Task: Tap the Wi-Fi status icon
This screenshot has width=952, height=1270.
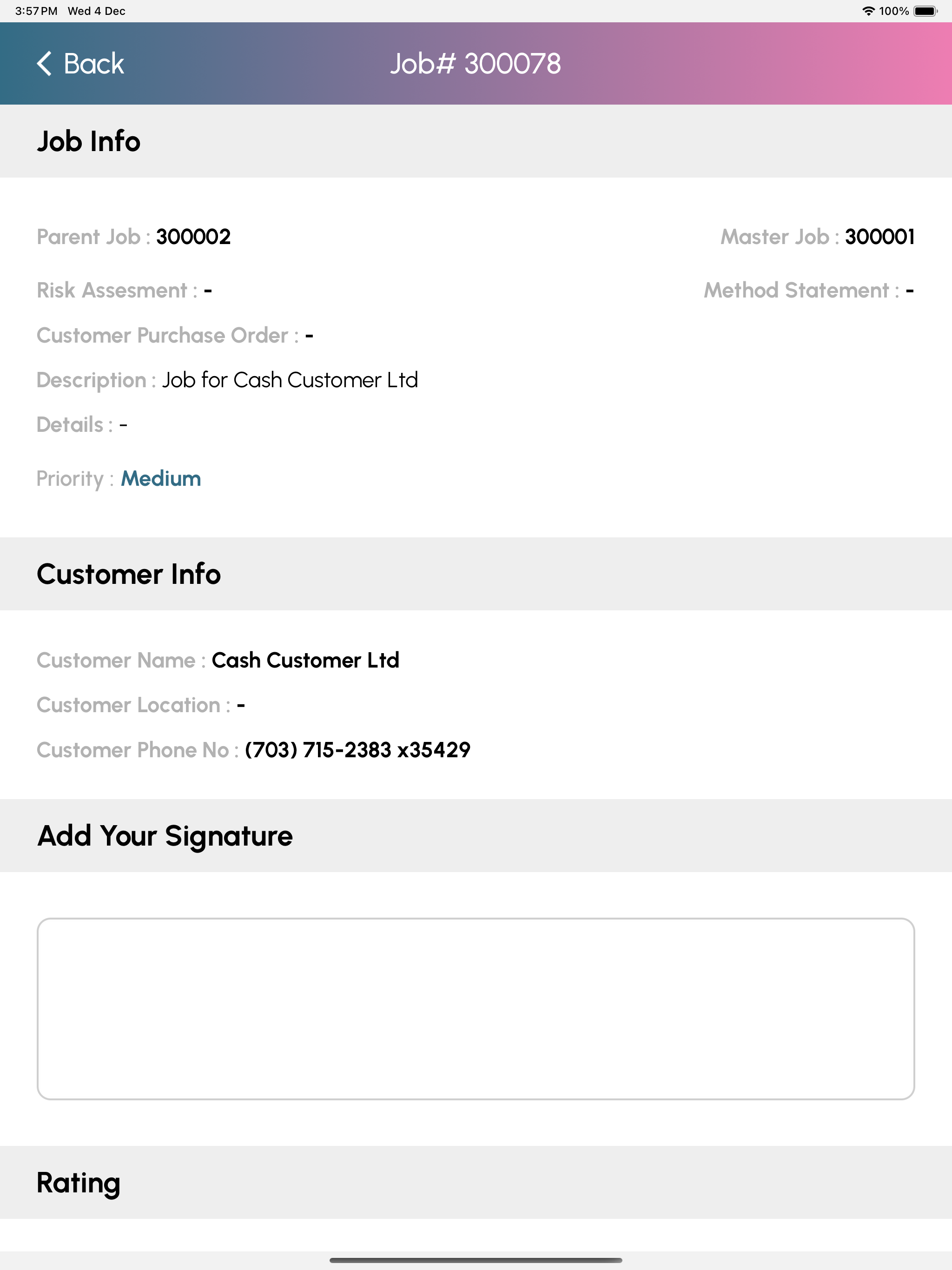Action: tap(868, 11)
